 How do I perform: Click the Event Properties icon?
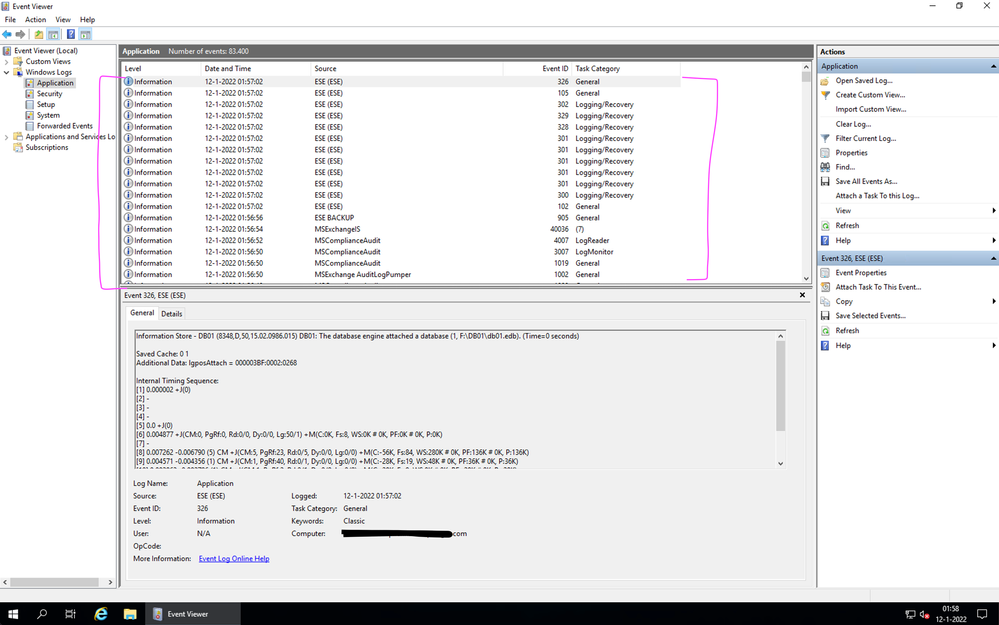coord(825,273)
